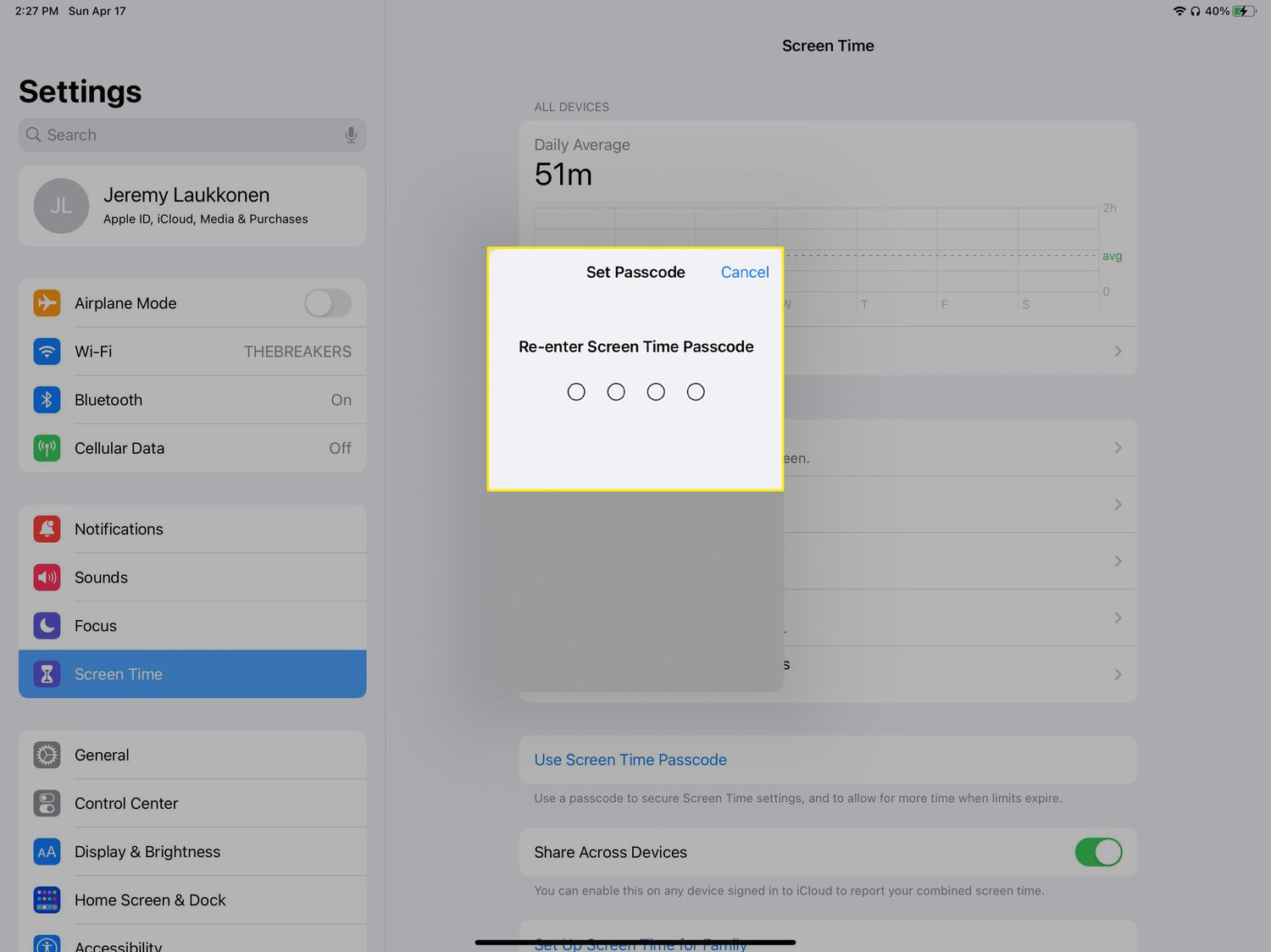Open the first options row chevron below the chart
The height and width of the screenshot is (952, 1271).
tap(1118, 447)
